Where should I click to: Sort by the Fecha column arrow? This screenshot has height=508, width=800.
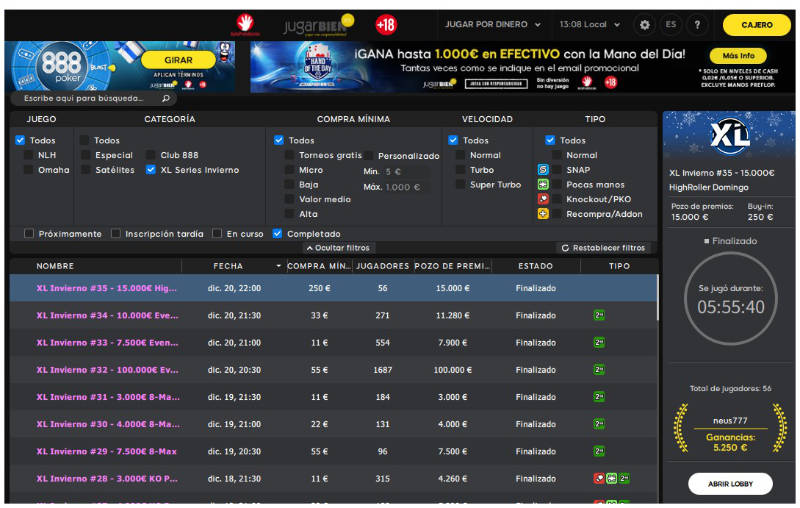(279, 266)
